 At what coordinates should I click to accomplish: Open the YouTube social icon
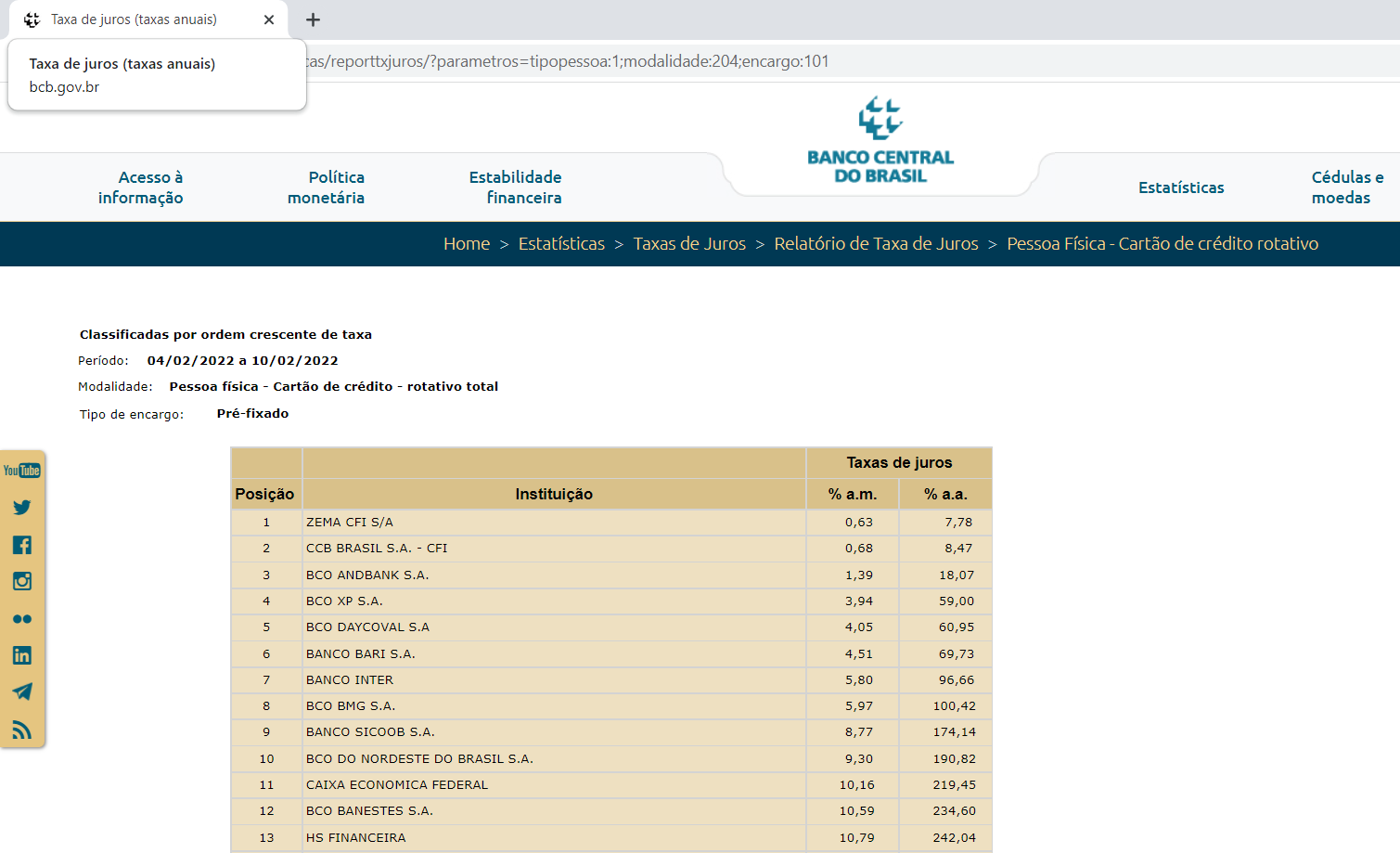(x=21, y=471)
